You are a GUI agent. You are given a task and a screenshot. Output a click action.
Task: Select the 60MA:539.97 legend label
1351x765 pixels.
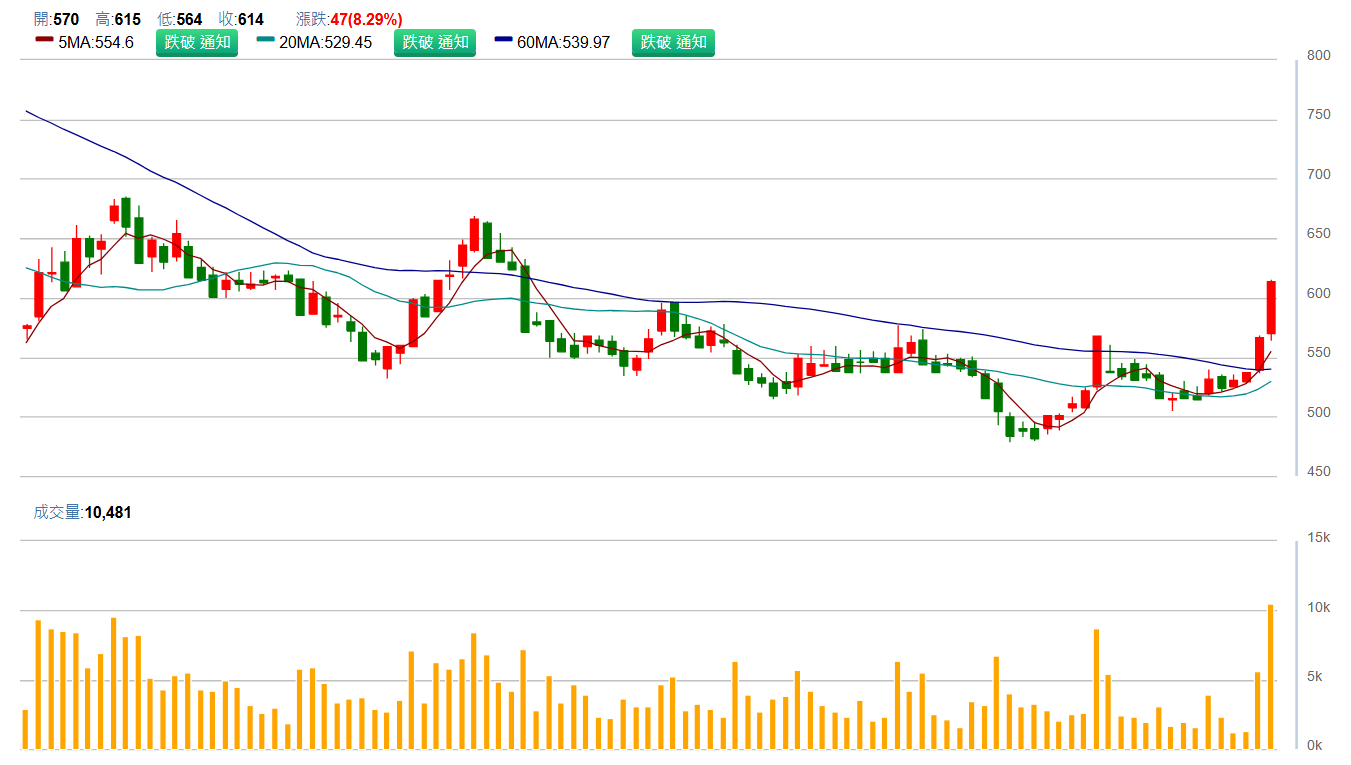(563, 42)
